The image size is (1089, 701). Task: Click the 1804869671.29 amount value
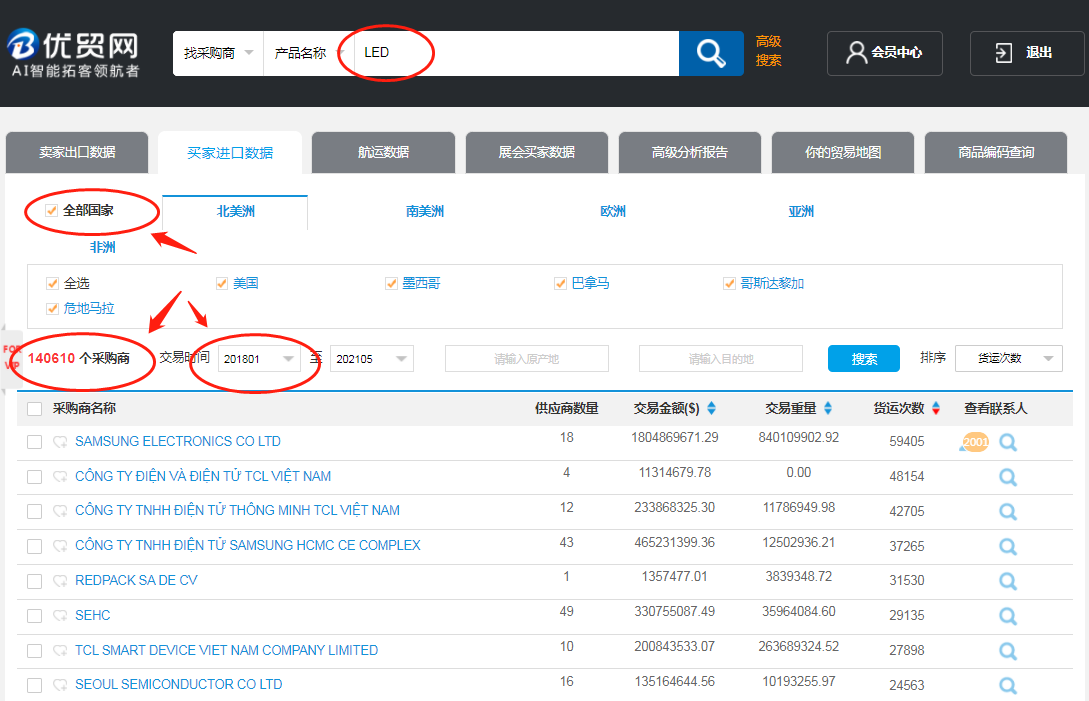[674, 438]
